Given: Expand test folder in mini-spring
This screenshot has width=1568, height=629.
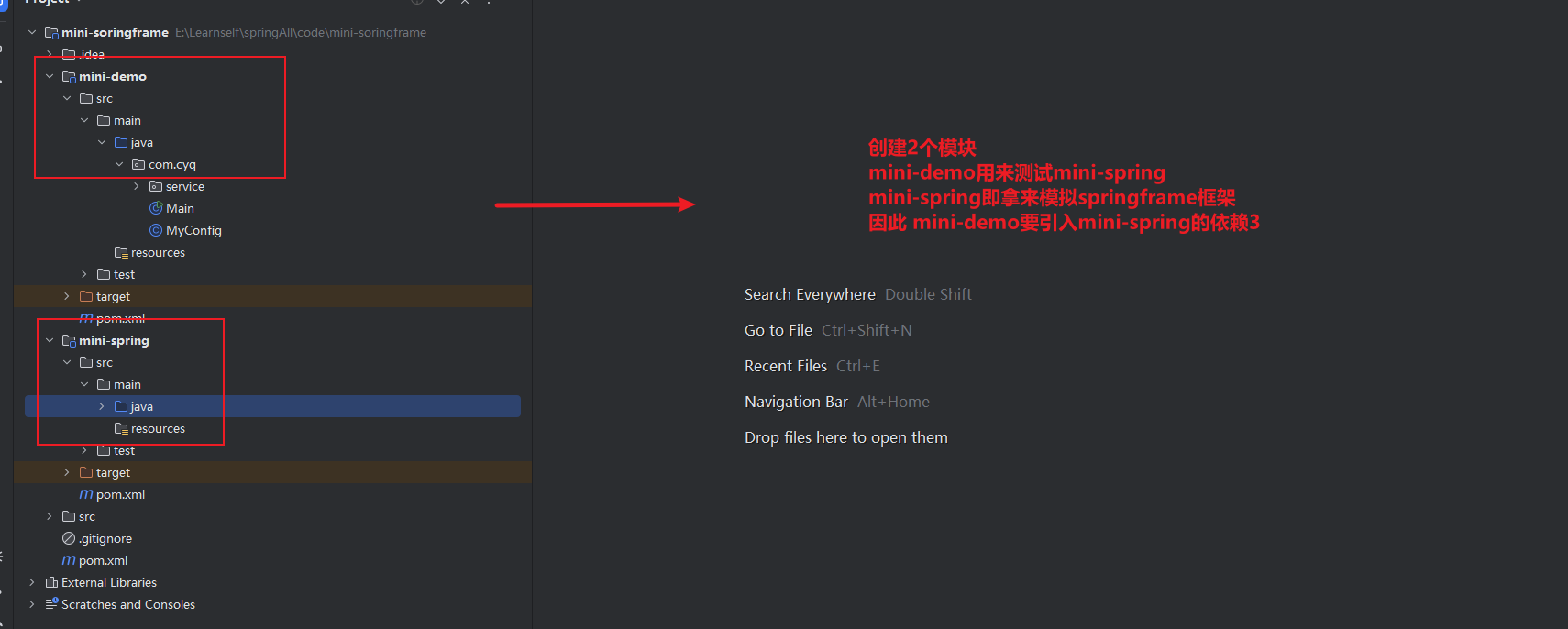Looking at the screenshot, I should [84, 450].
